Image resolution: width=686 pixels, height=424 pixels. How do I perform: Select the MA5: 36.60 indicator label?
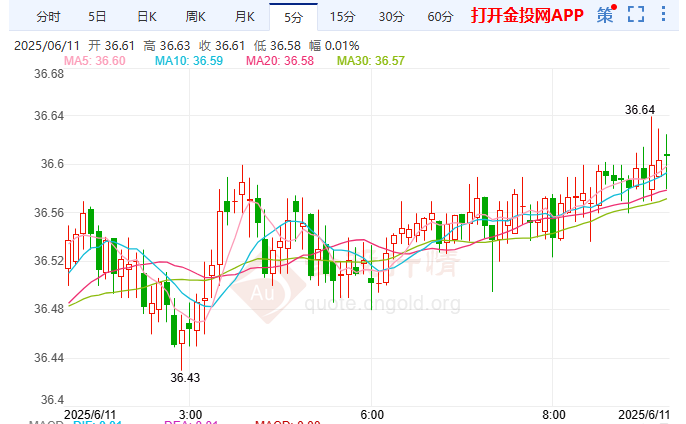[x=95, y=60]
